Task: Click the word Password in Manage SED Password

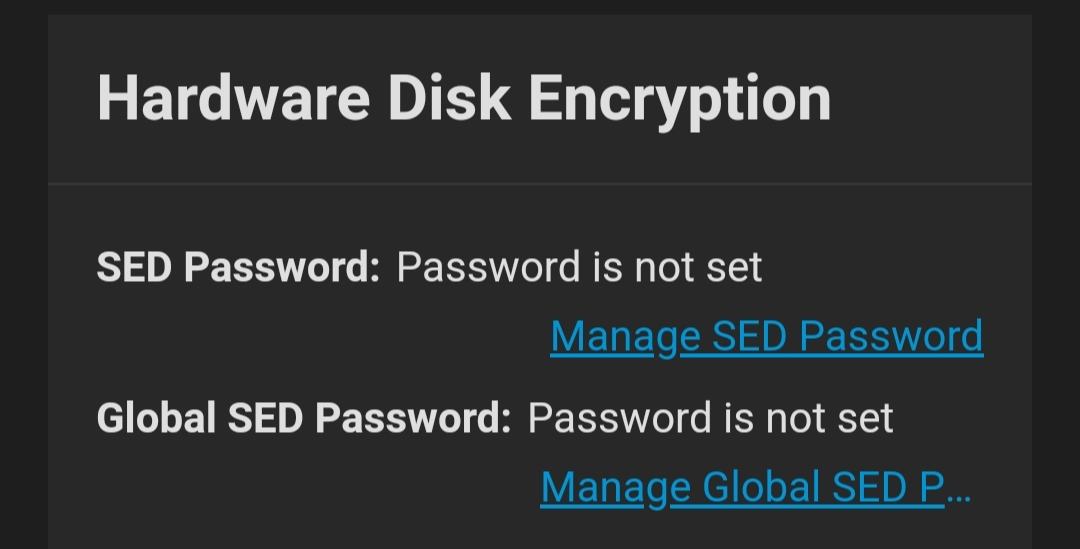Action: (x=891, y=336)
